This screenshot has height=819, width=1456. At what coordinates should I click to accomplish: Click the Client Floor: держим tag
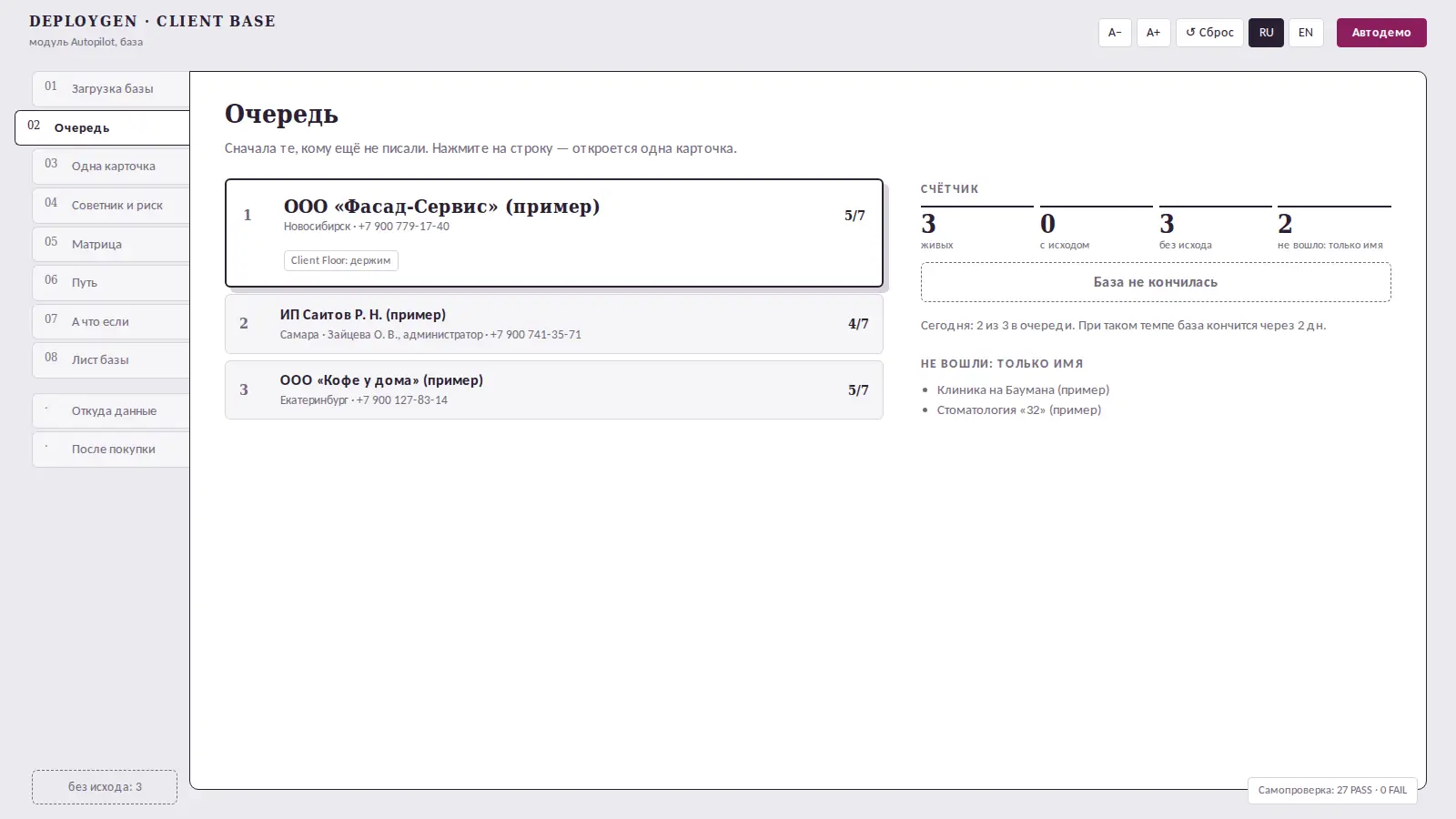(341, 260)
